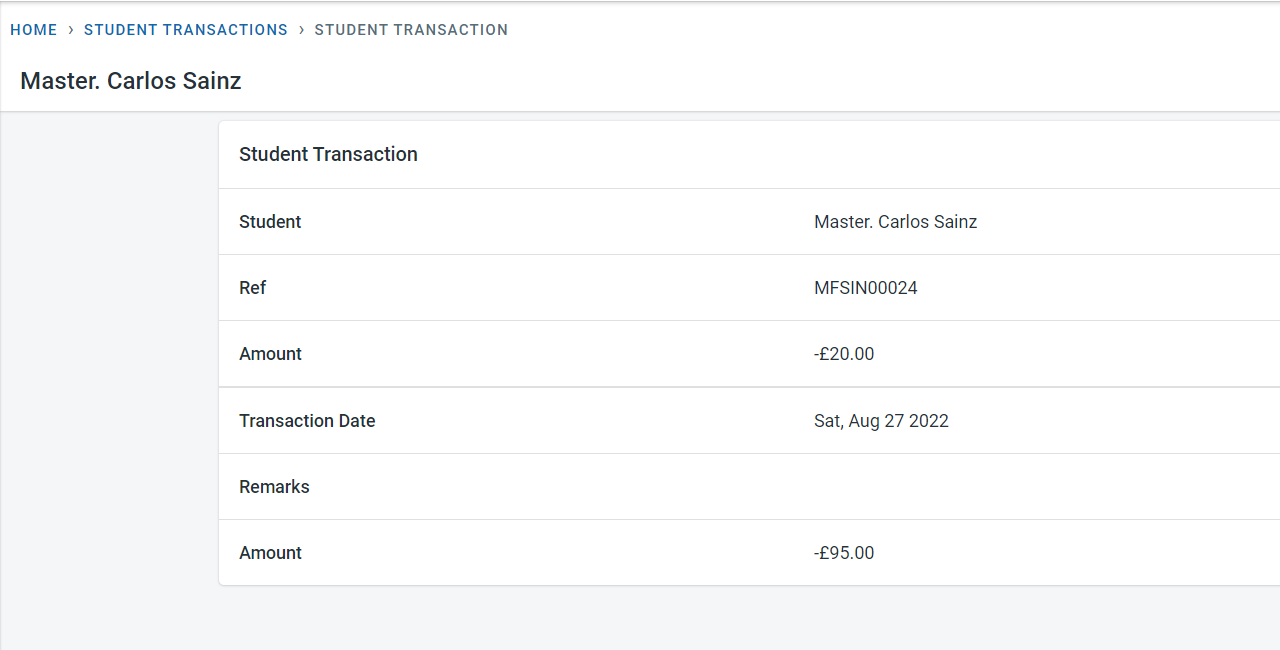
Task: Select the -£20.00 amount value
Action: 844,354
